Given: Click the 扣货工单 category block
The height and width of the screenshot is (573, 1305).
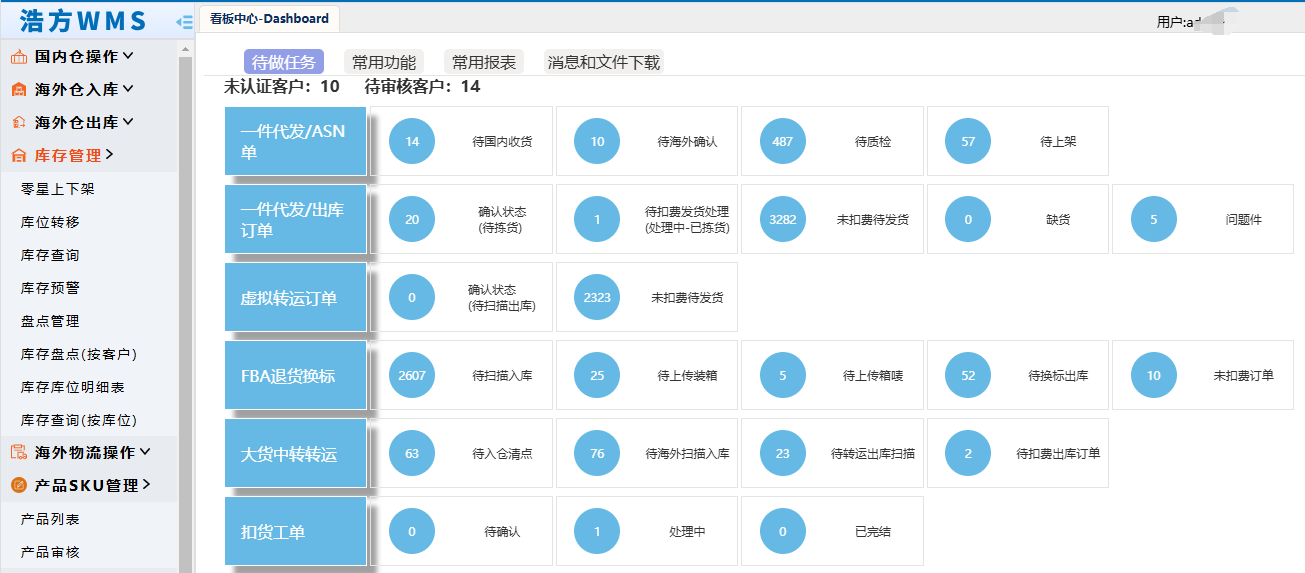Looking at the screenshot, I should click(296, 531).
